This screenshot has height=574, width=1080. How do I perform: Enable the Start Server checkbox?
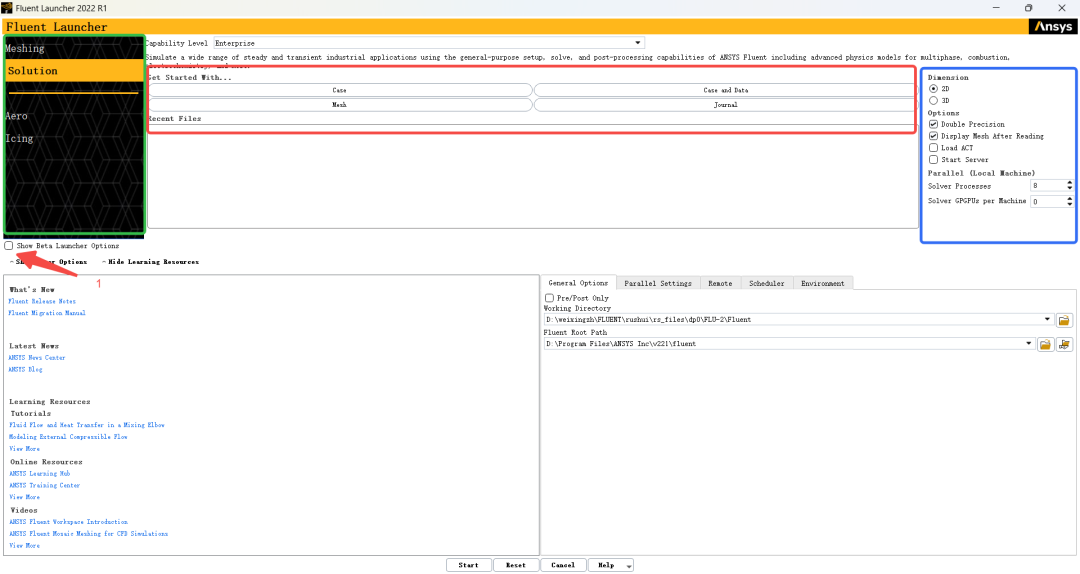[x=933, y=159]
